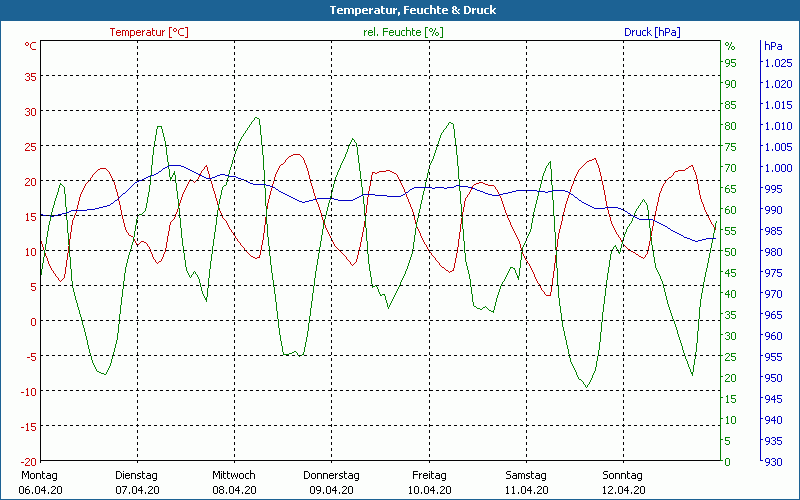Click the blue hPa axis unit label
Image resolution: width=800 pixels, height=500 pixels.
[x=773, y=46]
